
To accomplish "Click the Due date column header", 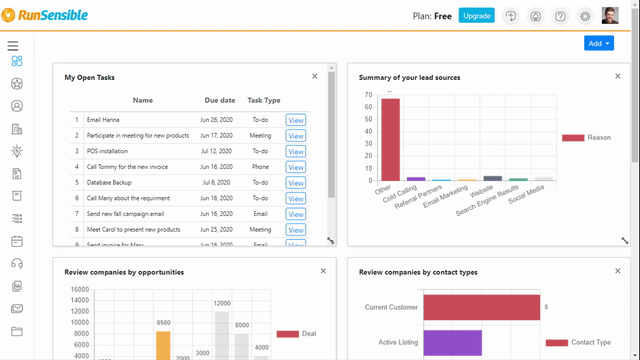I will pos(220,100).
